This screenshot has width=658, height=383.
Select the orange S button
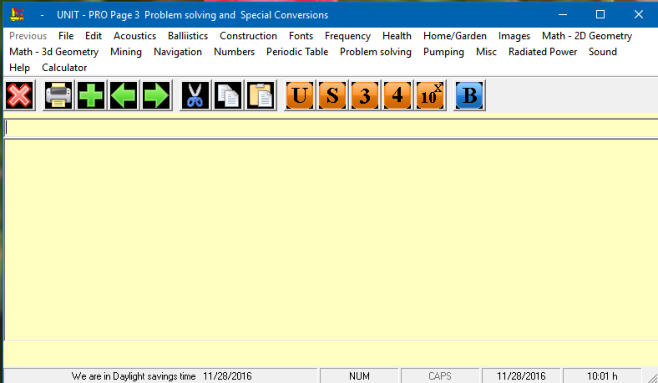[x=332, y=95]
